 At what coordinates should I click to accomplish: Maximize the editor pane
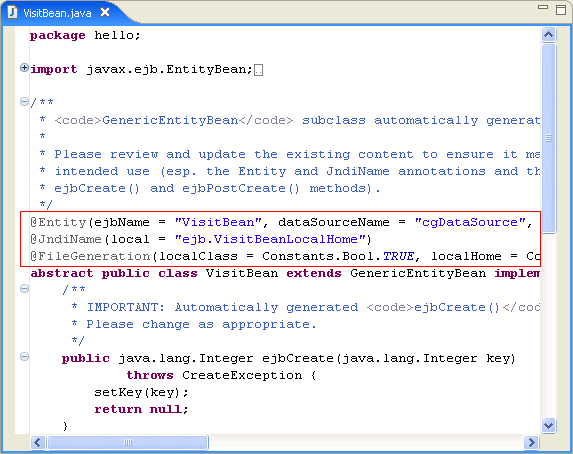(561, 10)
